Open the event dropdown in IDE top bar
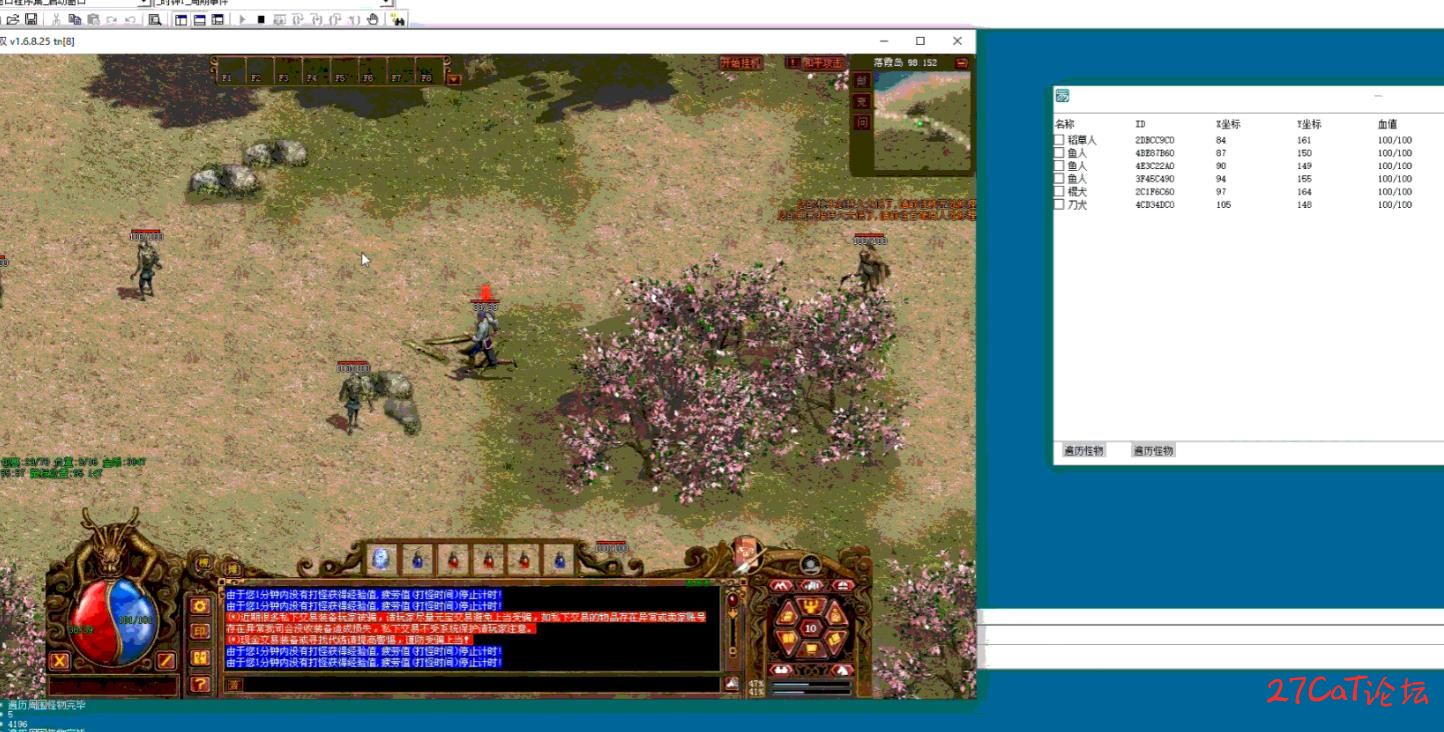 [x=388, y=3]
